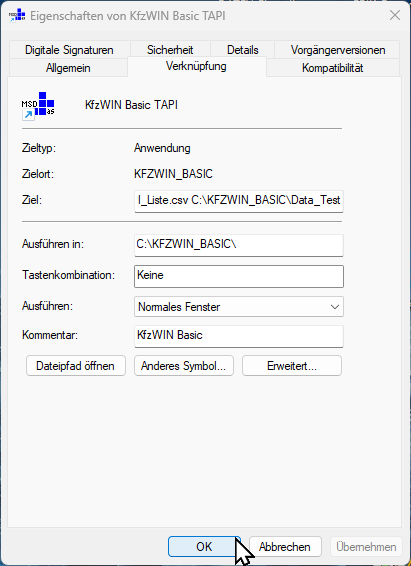Click the 'Kommentar:' label

(50, 335)
